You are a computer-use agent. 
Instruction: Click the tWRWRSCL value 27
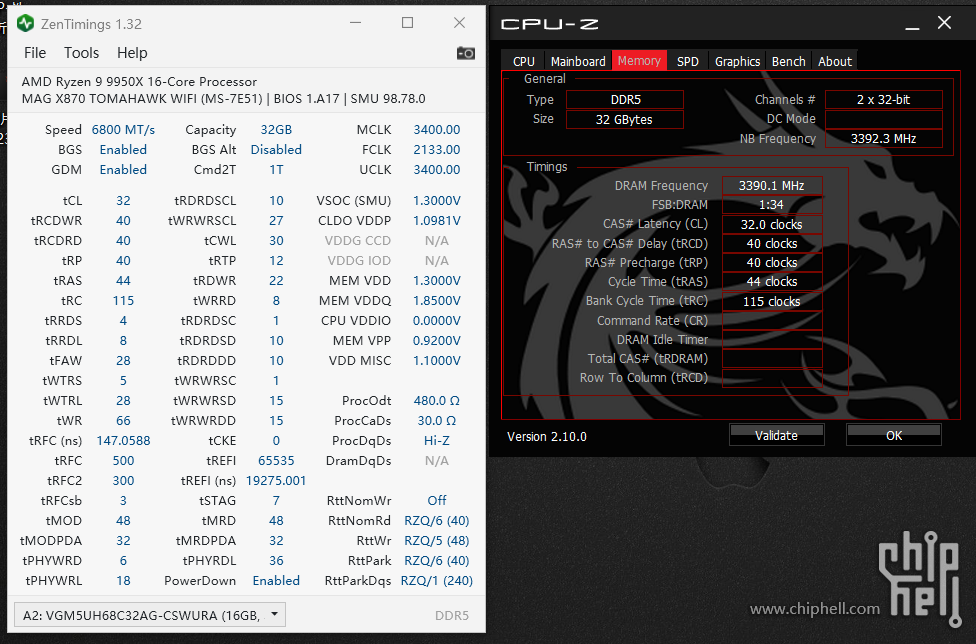276,220
